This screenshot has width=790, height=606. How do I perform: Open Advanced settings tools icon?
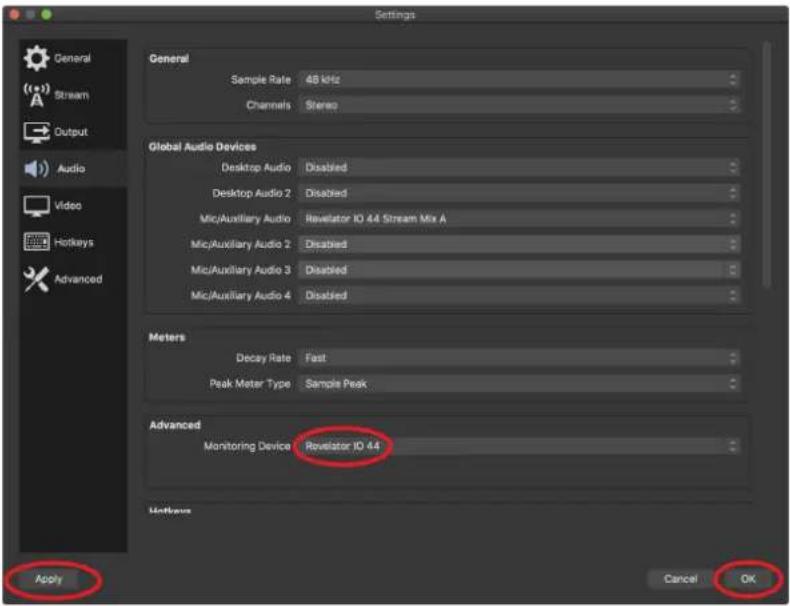coord(36,279)
